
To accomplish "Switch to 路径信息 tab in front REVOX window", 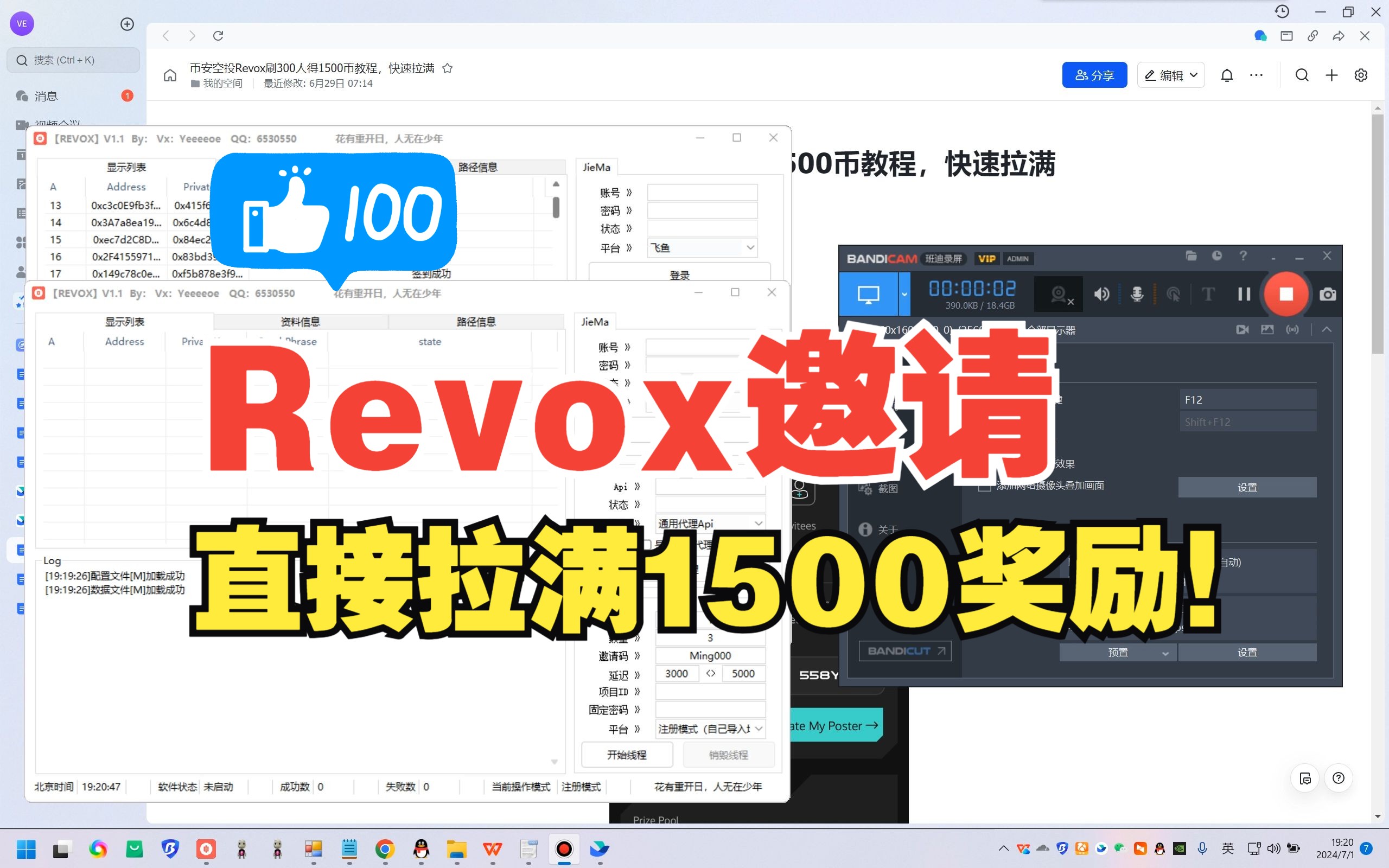I will point(476,322).
